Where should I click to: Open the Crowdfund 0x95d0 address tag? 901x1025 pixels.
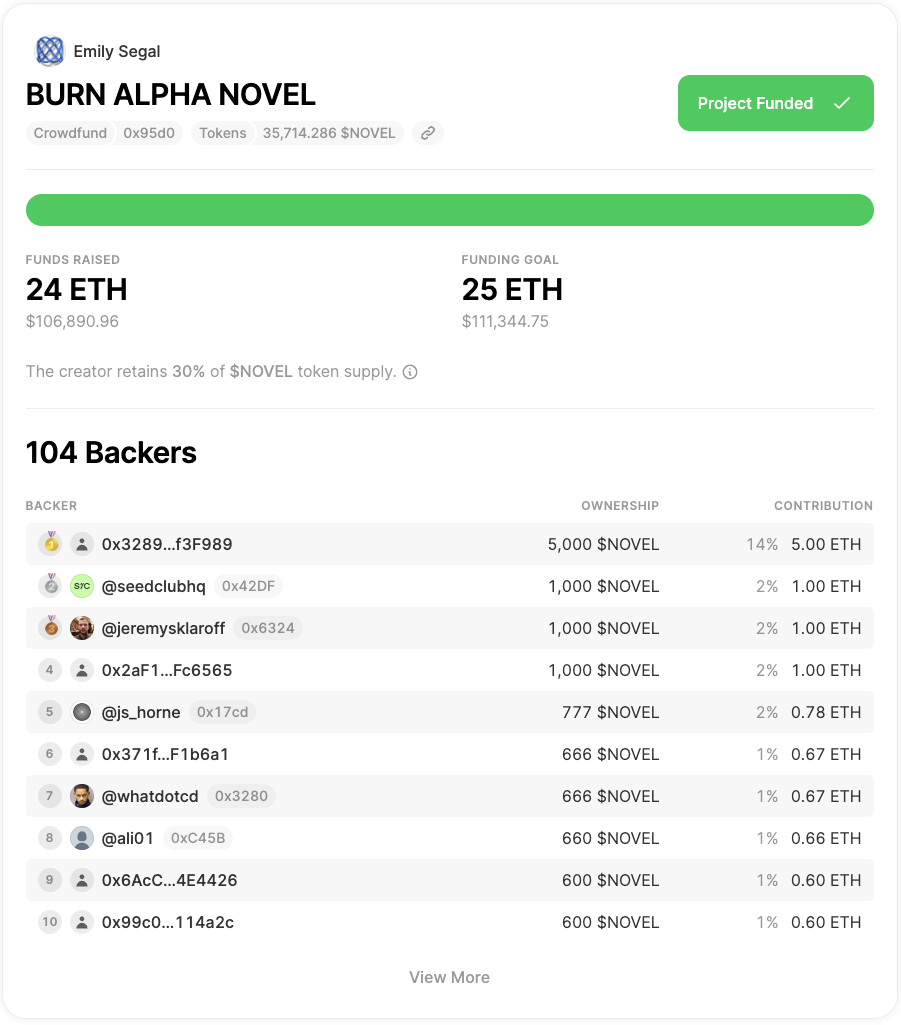point(104,133)
